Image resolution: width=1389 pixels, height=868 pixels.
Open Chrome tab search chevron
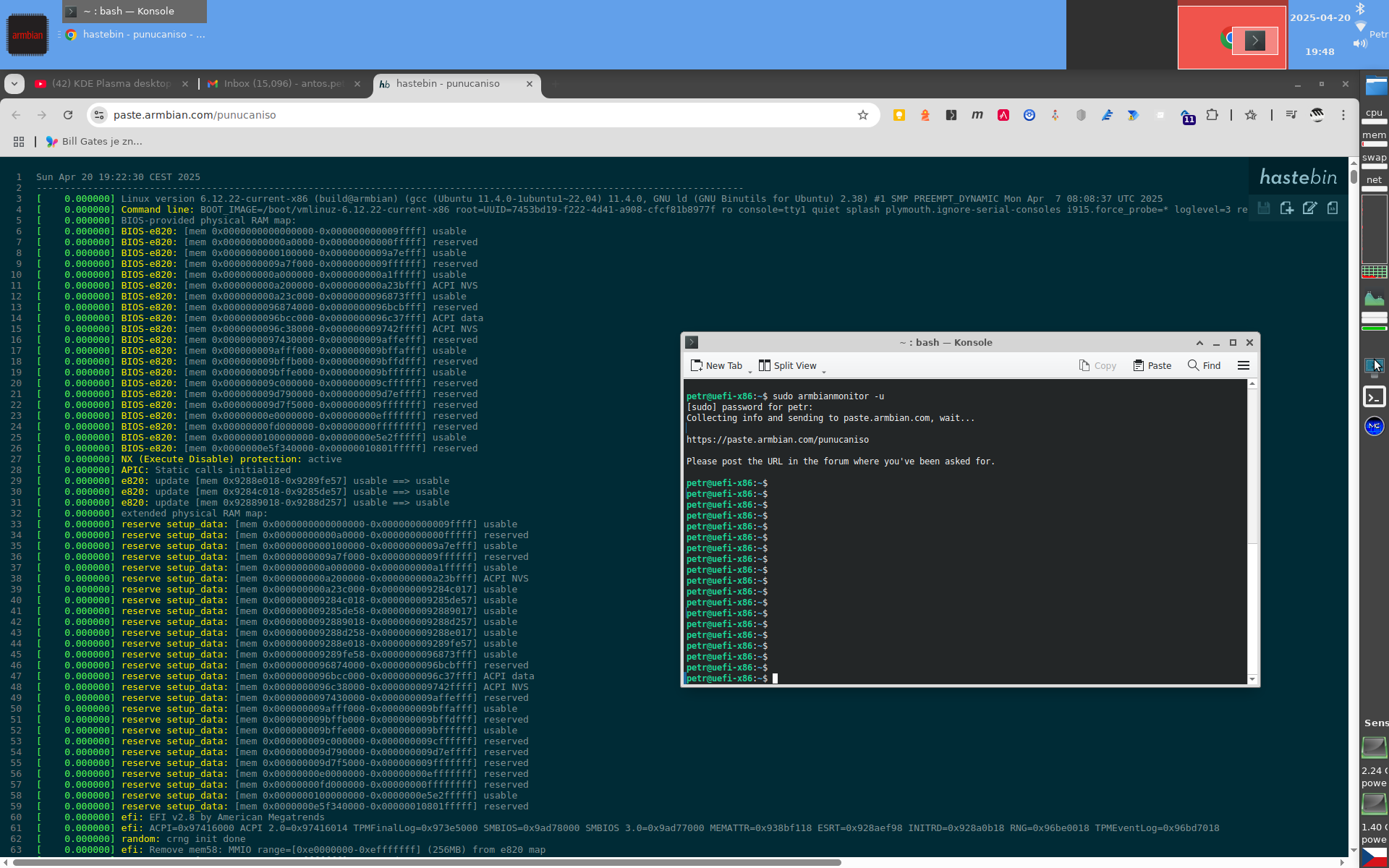14,84
